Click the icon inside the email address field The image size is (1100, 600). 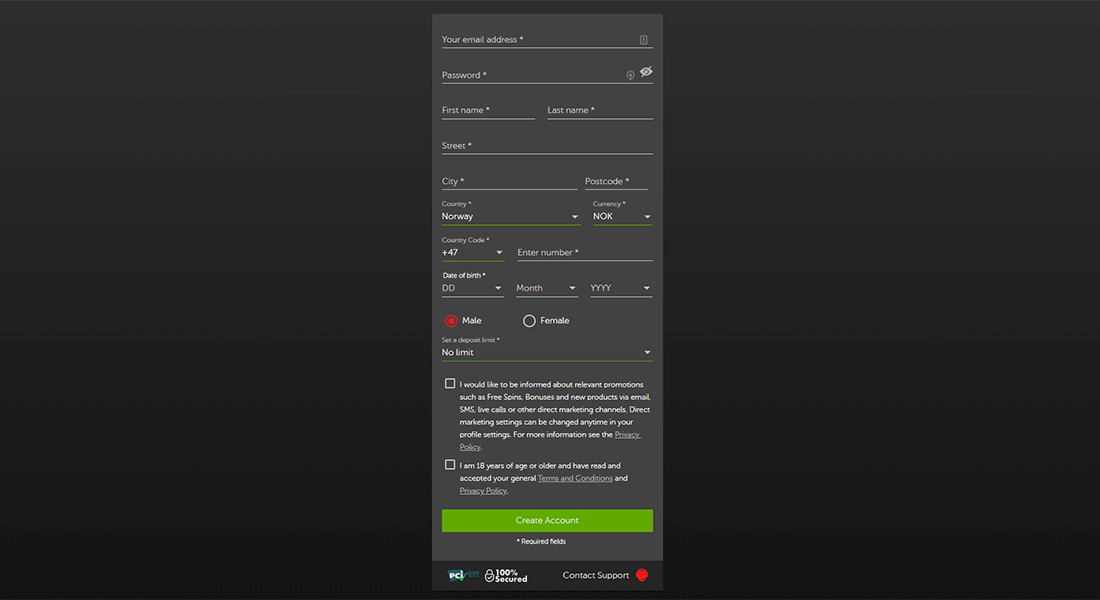643,36
